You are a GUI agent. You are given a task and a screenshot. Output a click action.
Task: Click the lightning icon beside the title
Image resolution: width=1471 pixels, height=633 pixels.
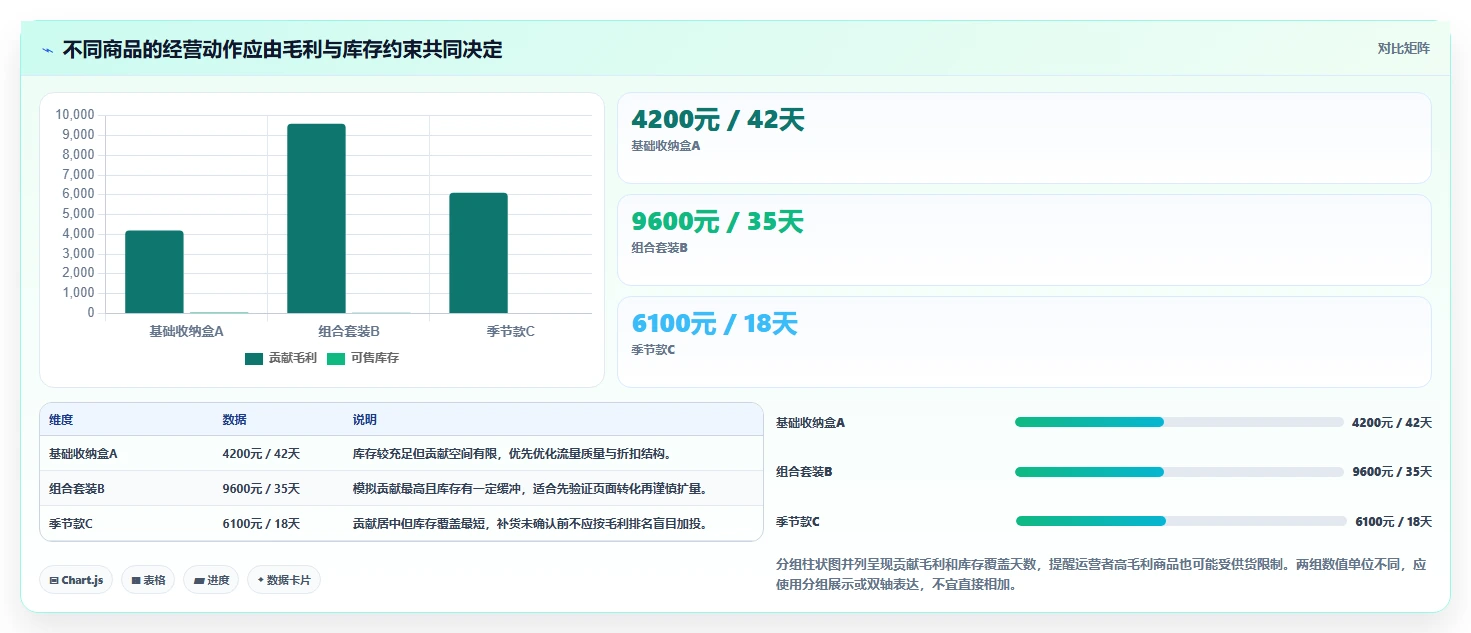click(48, 50)
